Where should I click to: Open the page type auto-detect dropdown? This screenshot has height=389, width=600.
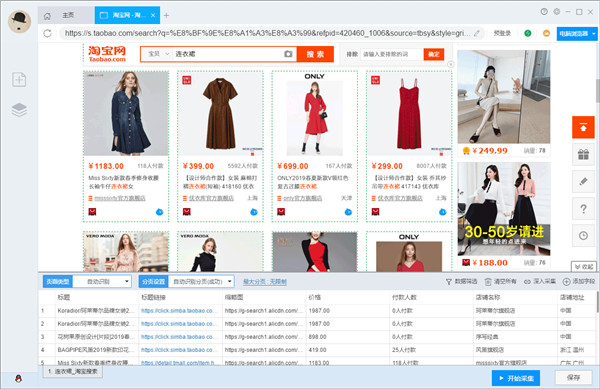pyautogui.click(x=102, y=282)
